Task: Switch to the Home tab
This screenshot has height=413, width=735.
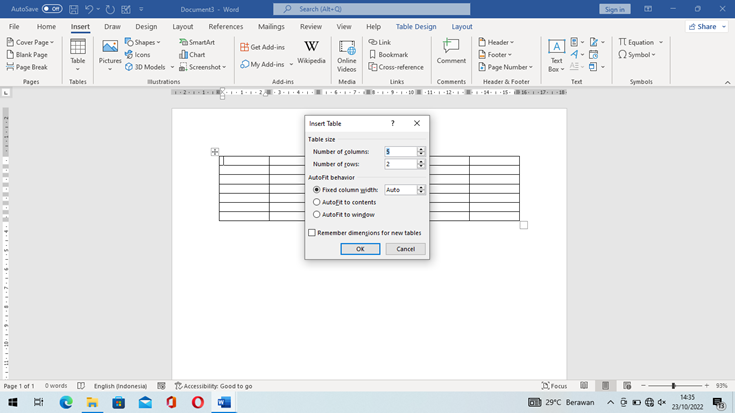Action: (46, 27)
